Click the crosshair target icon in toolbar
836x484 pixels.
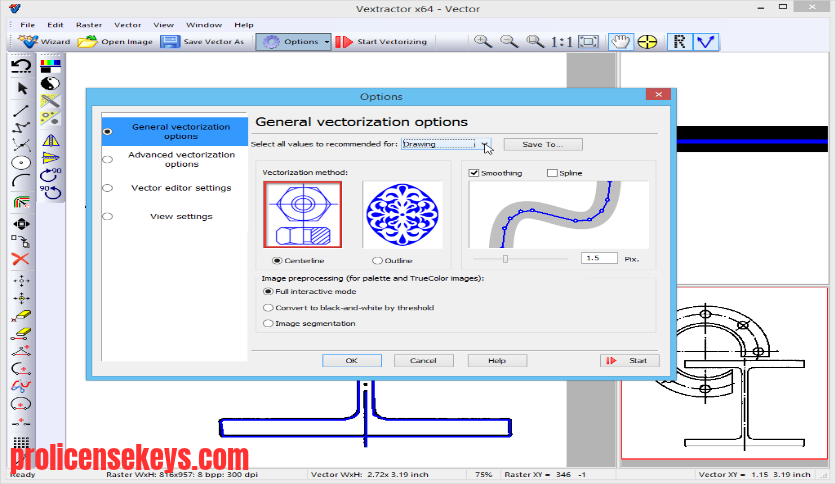point(647,42)
